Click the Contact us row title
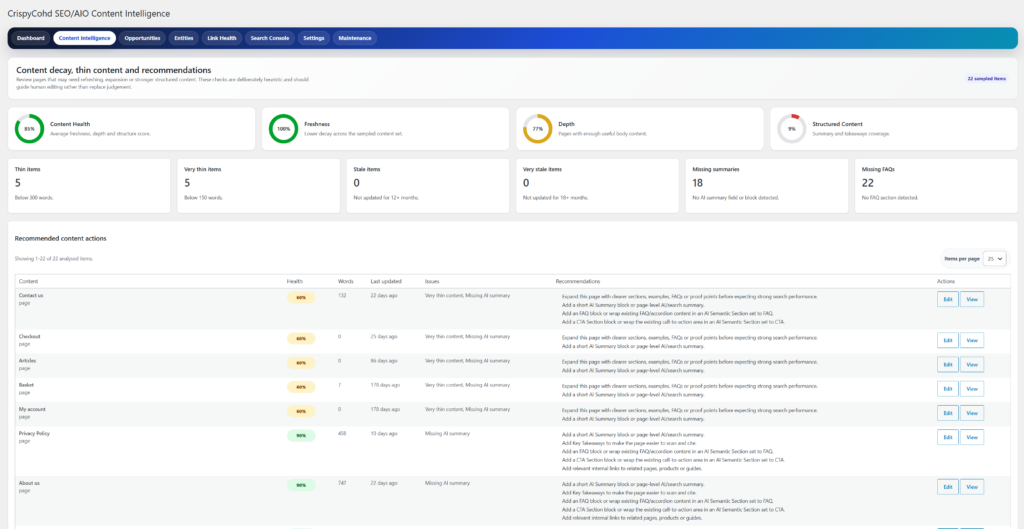The height and width of the screenshot is (529, 1024). point(31,295)
